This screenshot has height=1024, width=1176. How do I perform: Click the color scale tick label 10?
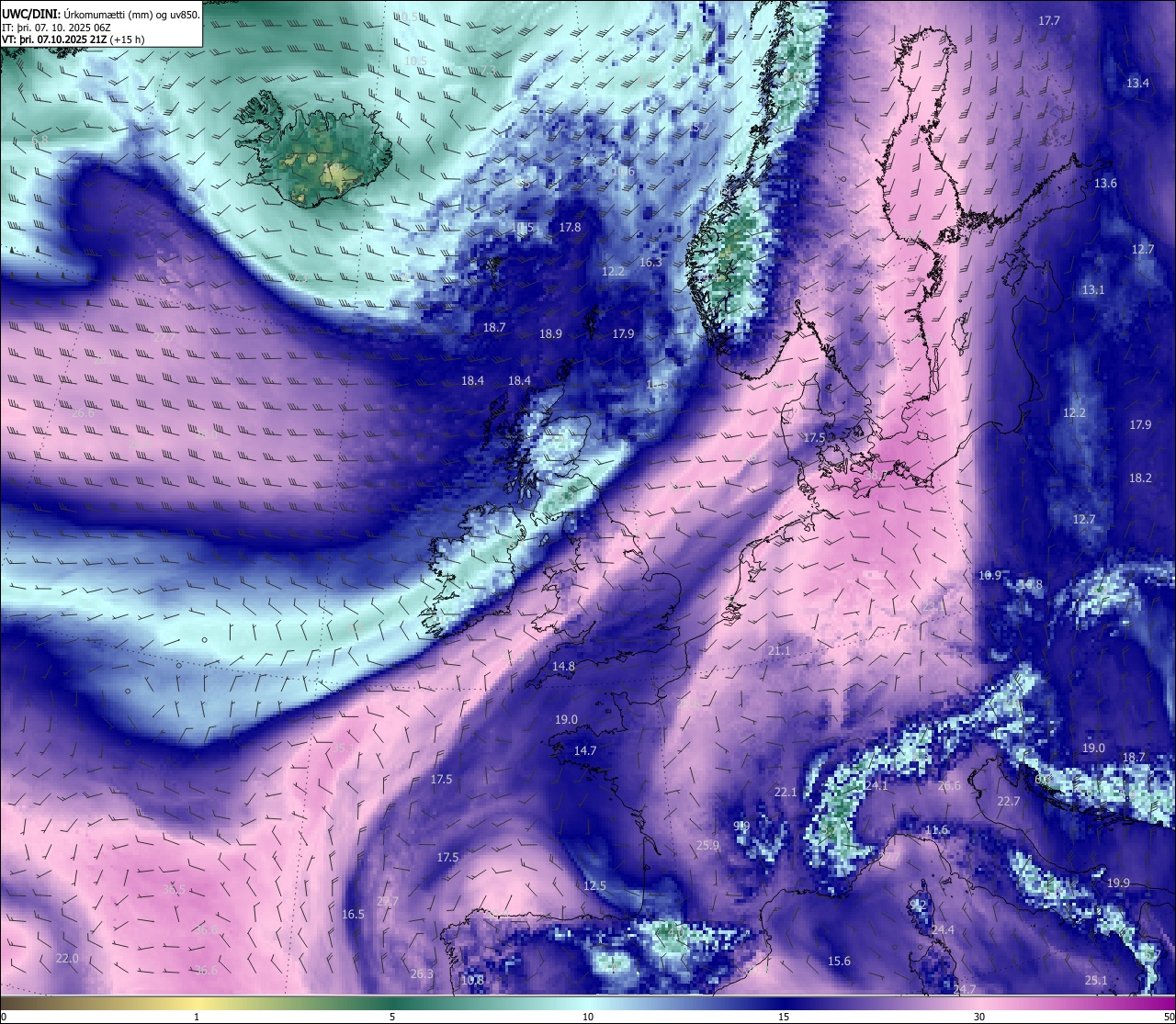(x=588, y=1017)
